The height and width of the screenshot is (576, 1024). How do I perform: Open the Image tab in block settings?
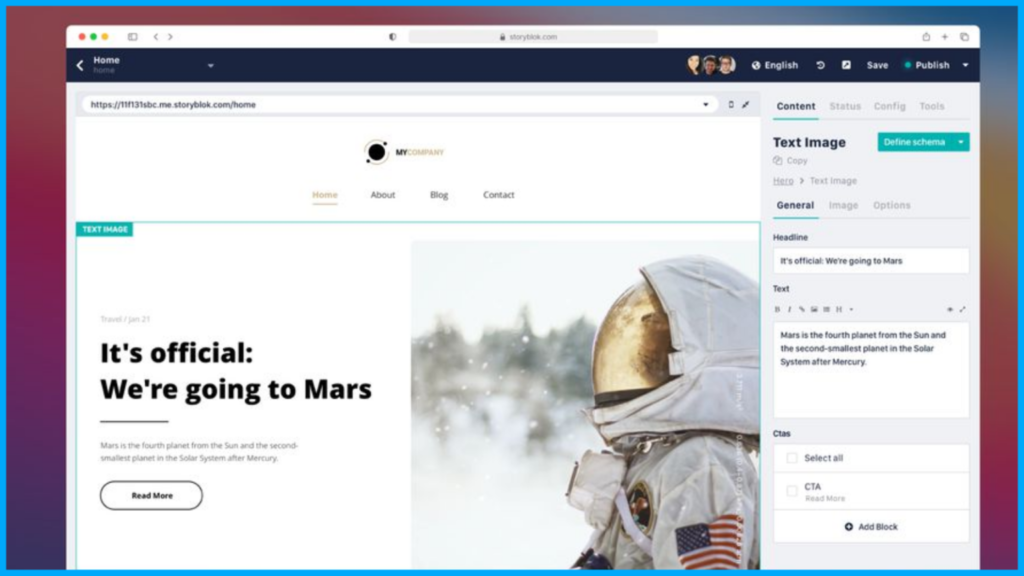pos(843,205)
